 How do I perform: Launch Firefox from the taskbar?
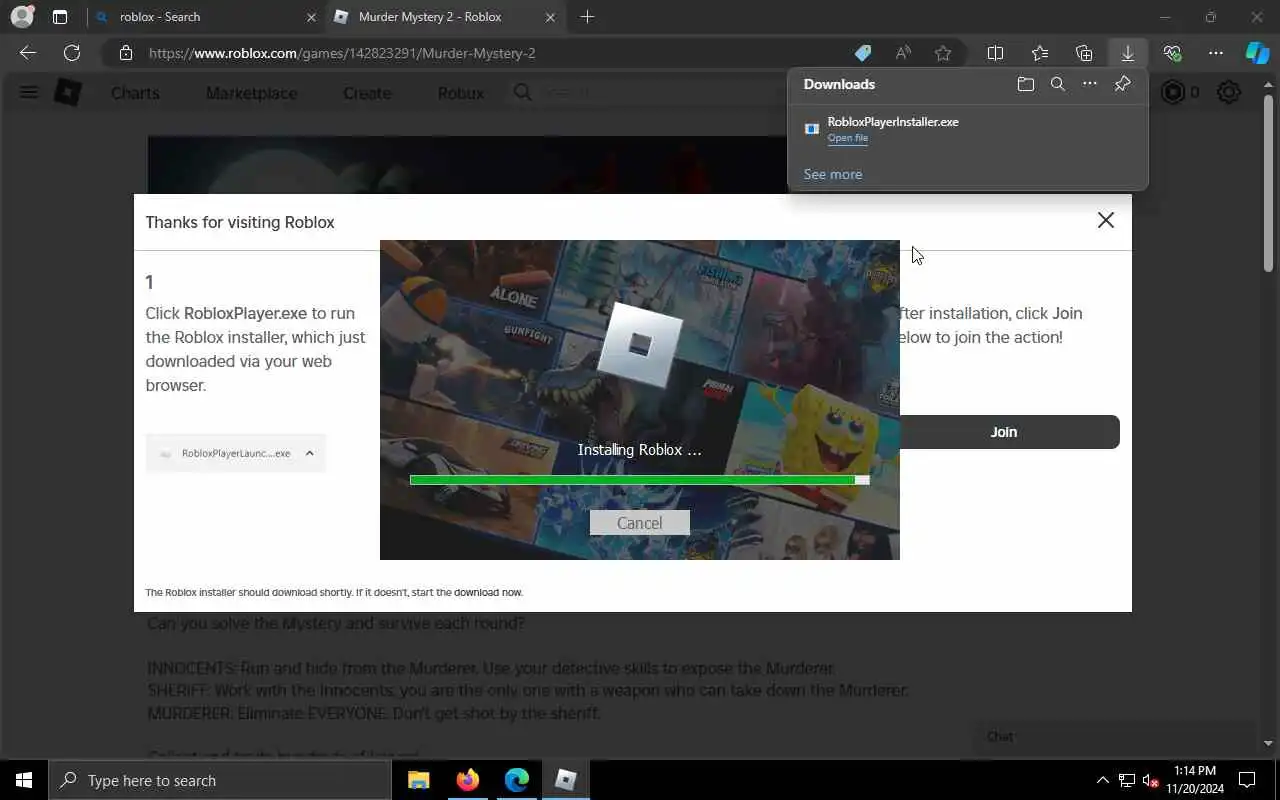468,780
